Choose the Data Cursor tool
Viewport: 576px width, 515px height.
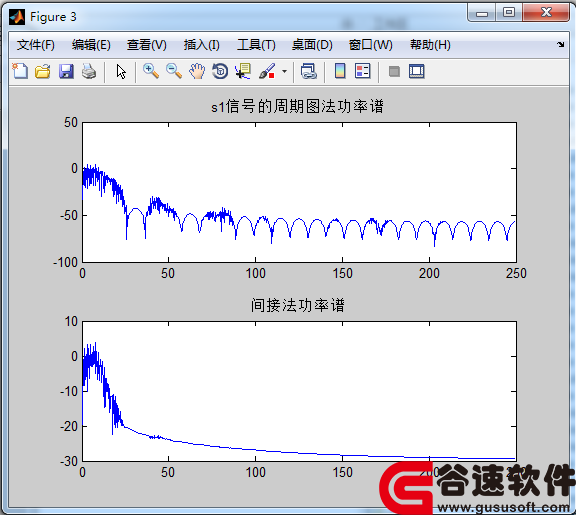pyautogui.click(x=243, y=71)
